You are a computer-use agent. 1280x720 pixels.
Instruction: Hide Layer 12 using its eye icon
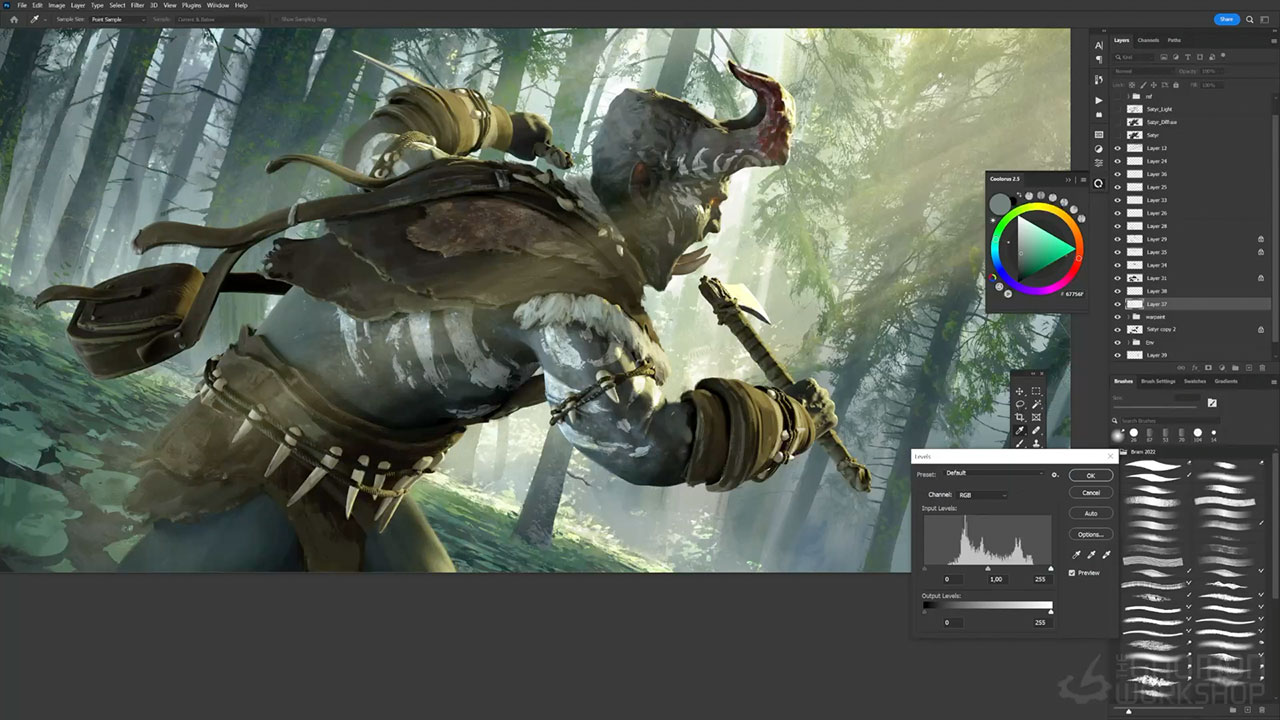coord(1118,148)
